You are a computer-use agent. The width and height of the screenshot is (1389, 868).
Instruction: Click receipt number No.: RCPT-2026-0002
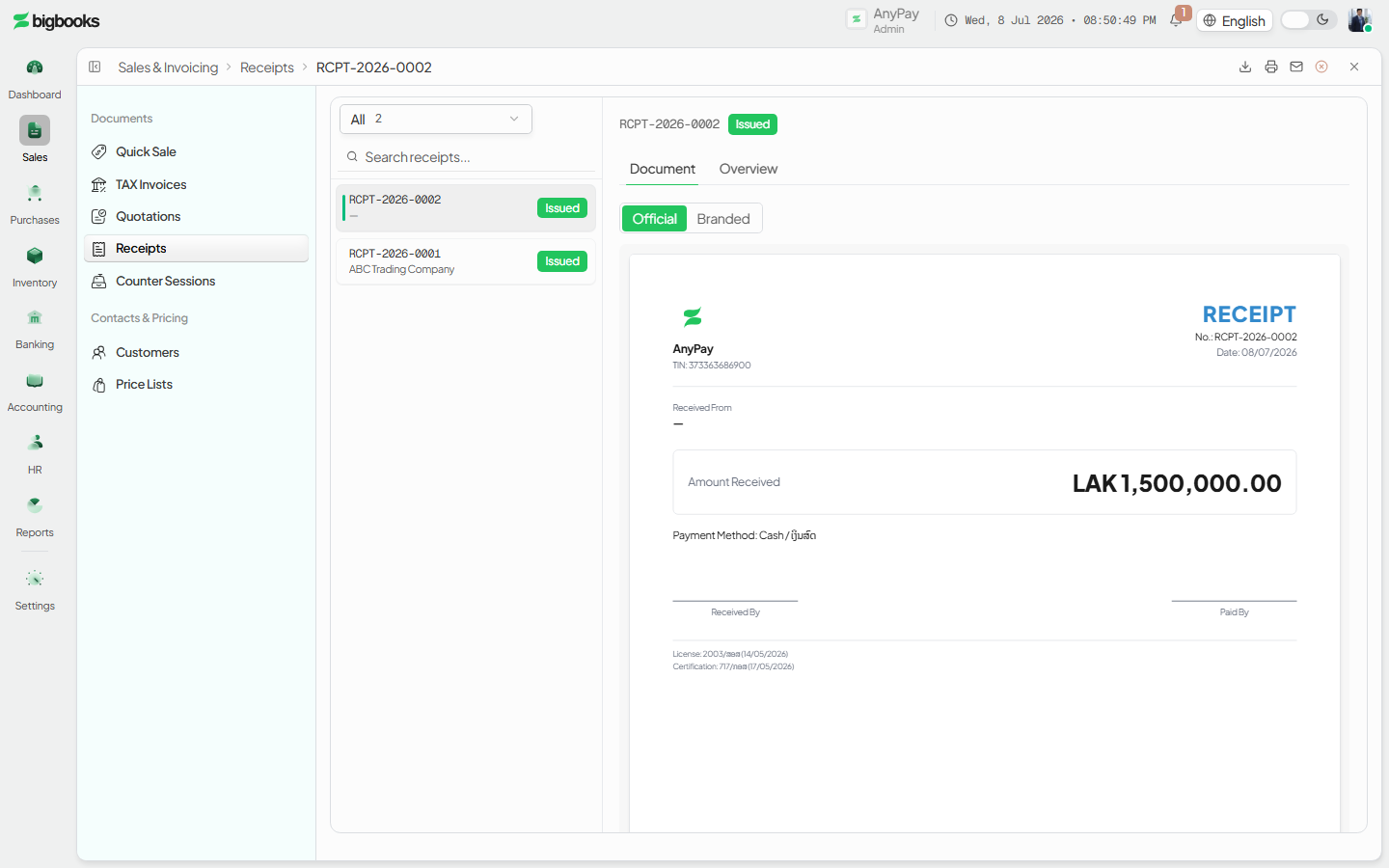pos(1245,337)
